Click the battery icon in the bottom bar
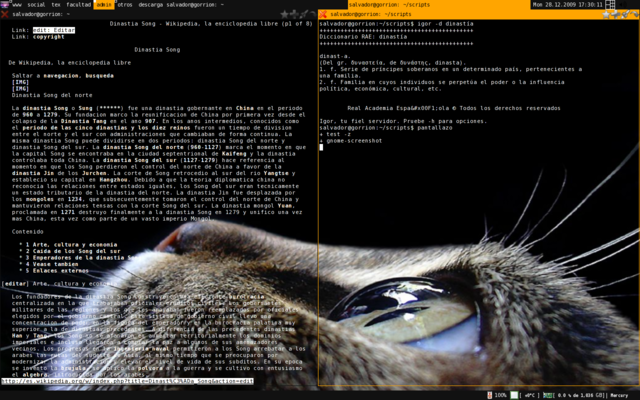This screenshot has height=400, width=640. coord(489,395)
